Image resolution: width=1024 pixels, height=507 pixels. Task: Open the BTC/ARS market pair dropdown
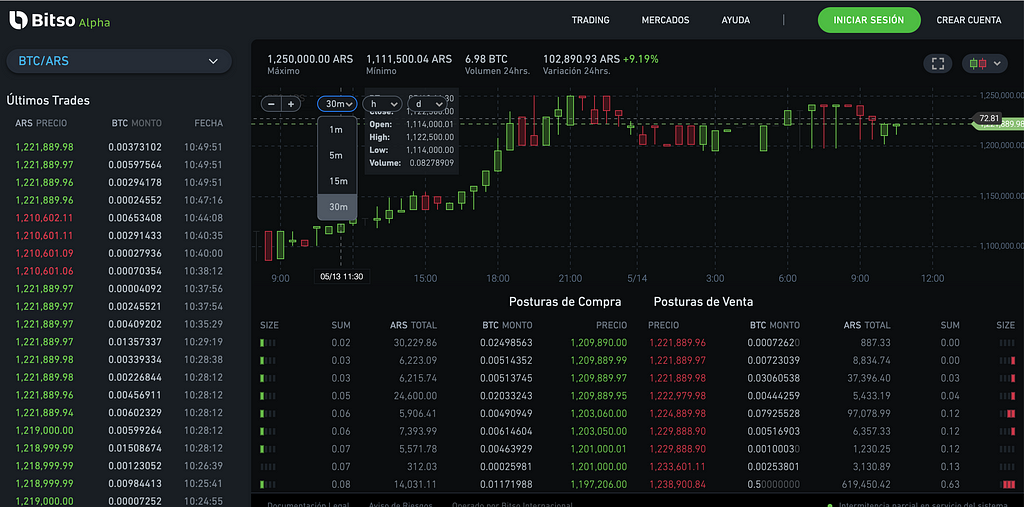pos(119,61)
